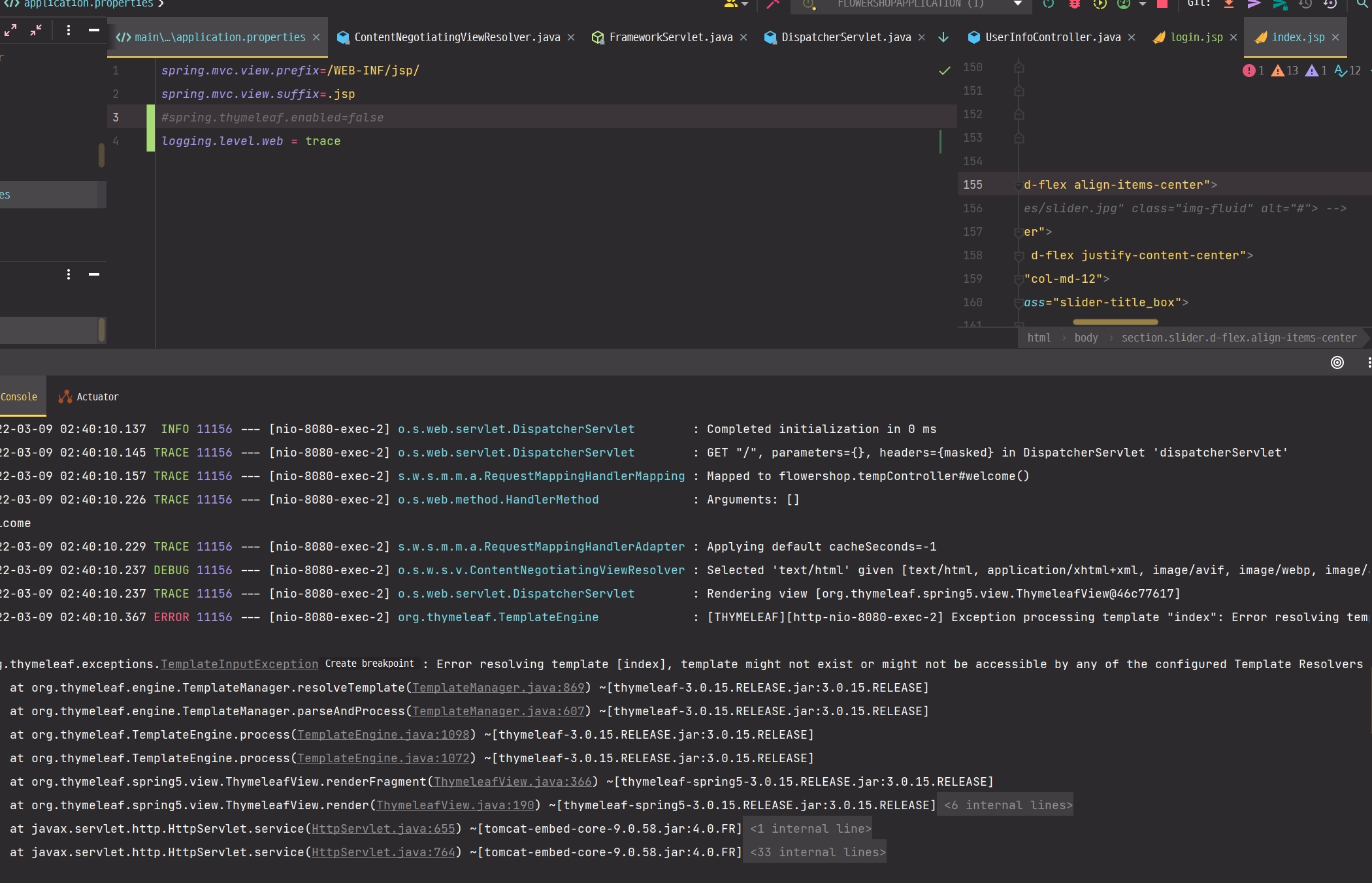Click the target circle icon above console
This screenshot has height=883, width=1372.
coord(1337,362)
